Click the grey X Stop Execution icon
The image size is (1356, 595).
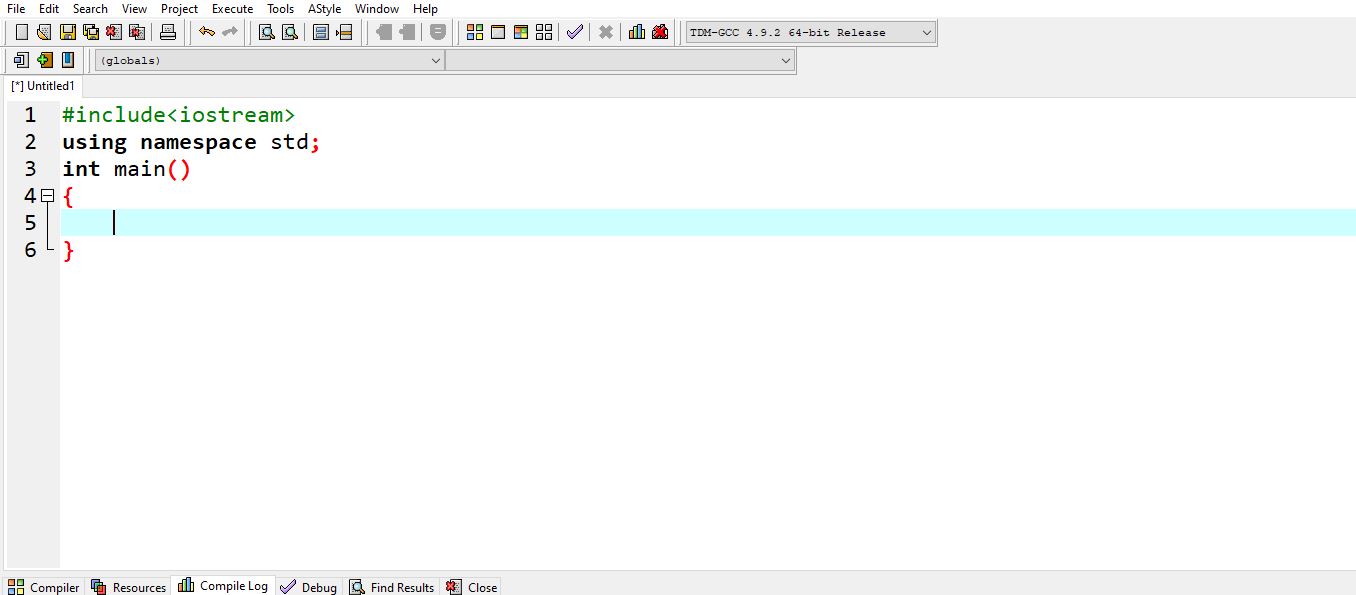point(605,32)
